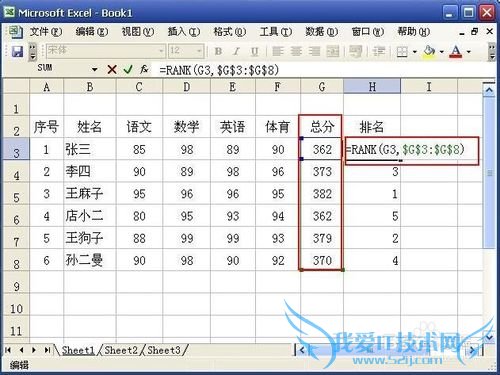Align text left in toolbar
Viewport: 500px width, 375px height.
tap(278, 51)
